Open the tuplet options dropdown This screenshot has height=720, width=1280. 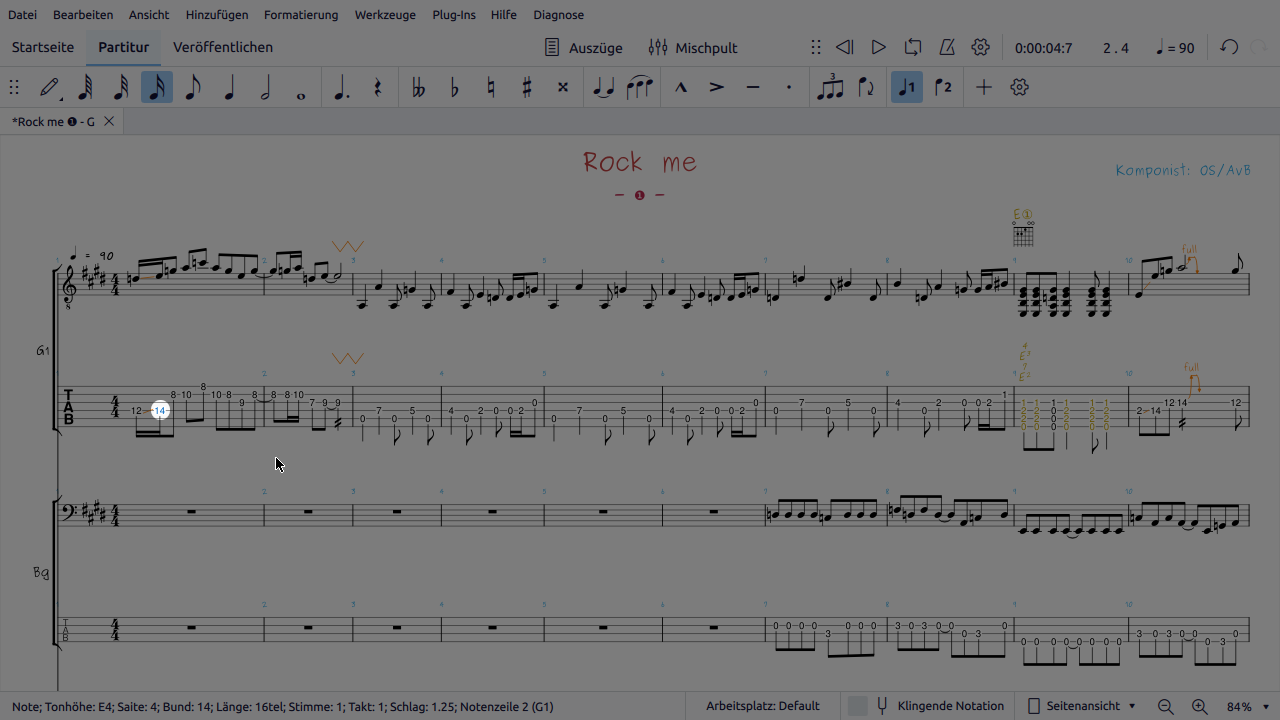(830, 88)
